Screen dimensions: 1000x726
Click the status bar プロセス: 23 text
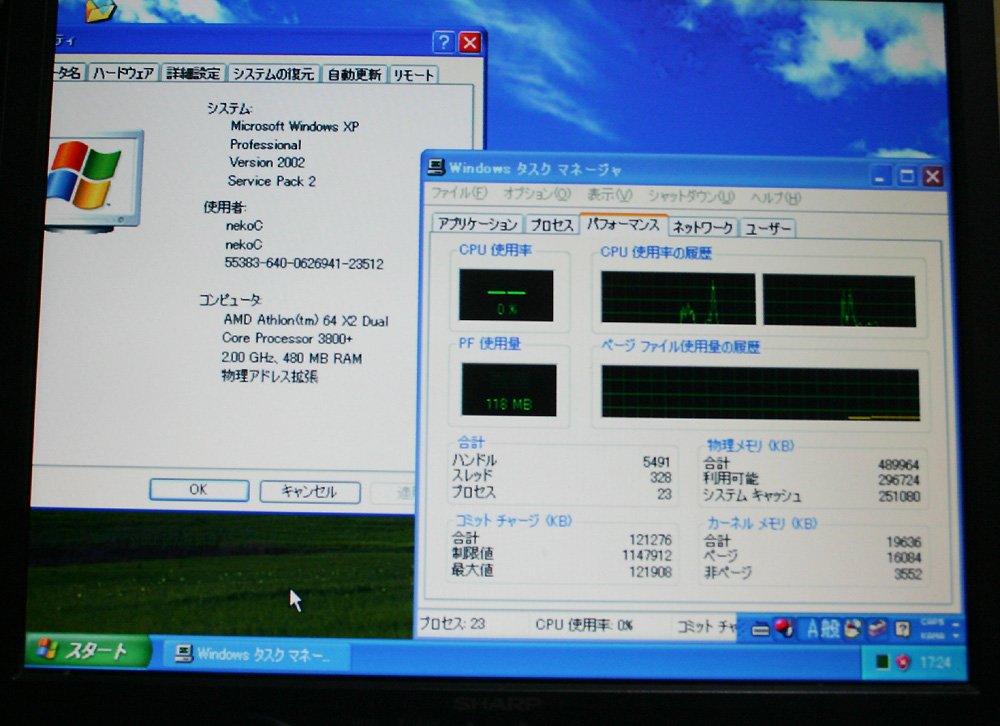(452, 623)
